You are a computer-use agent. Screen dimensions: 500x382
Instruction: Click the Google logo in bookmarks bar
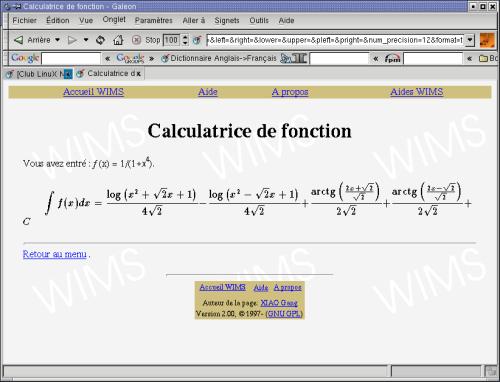[25, 58]
